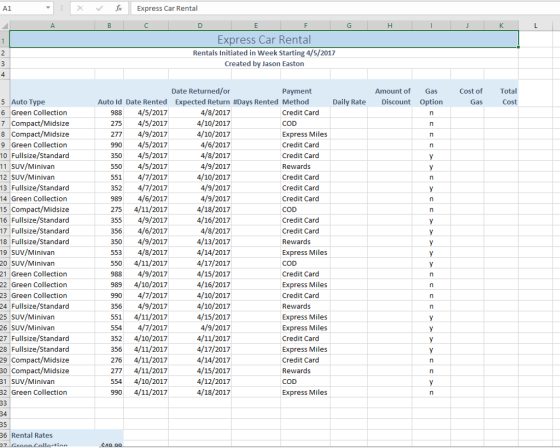Select row 5 header

coord(4,93)
